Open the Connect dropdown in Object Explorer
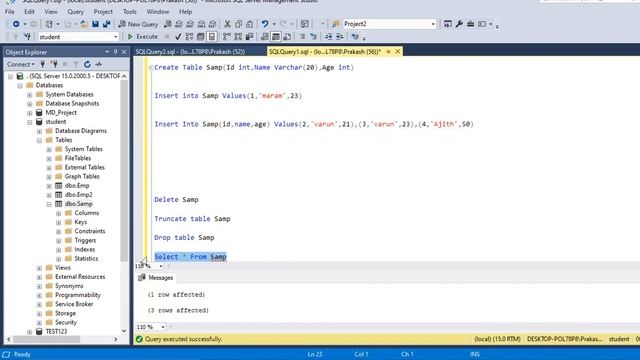 coord(20,64)
